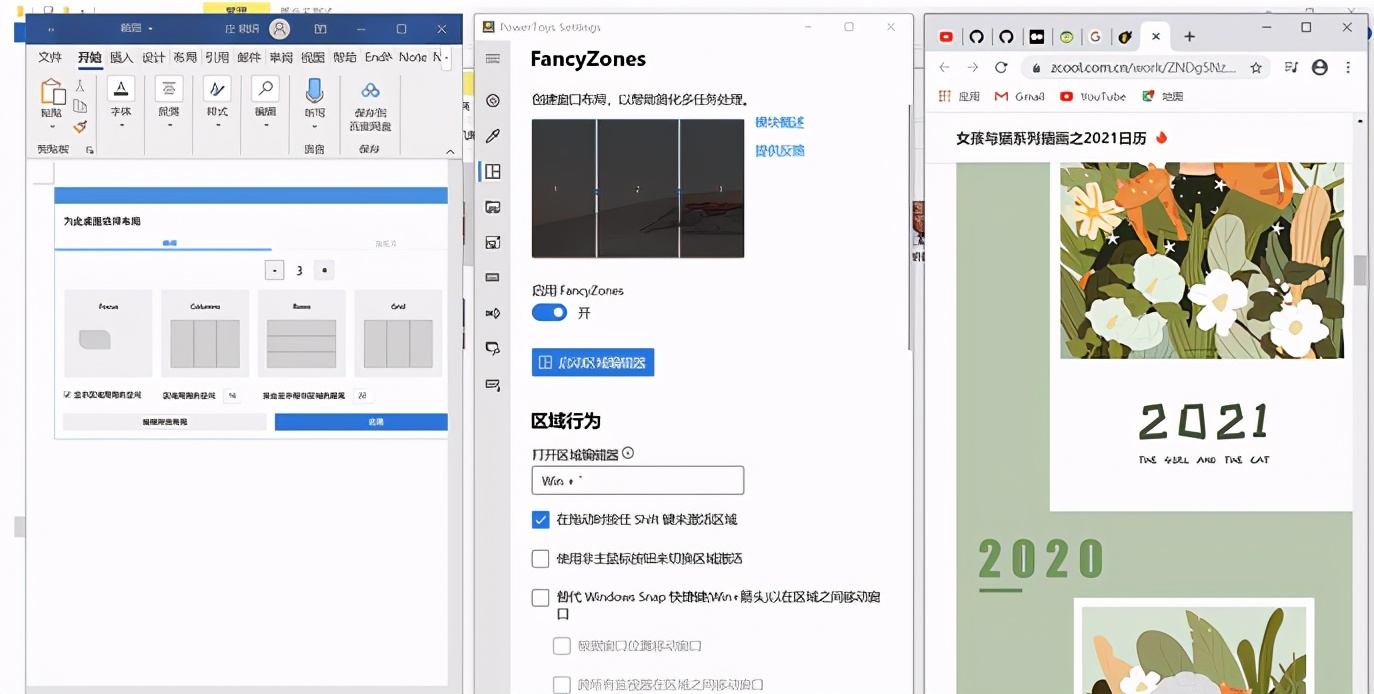Open PowerToys Run in the sidebar
Viewport: 1374px width, 694px height.
(492, 348)
